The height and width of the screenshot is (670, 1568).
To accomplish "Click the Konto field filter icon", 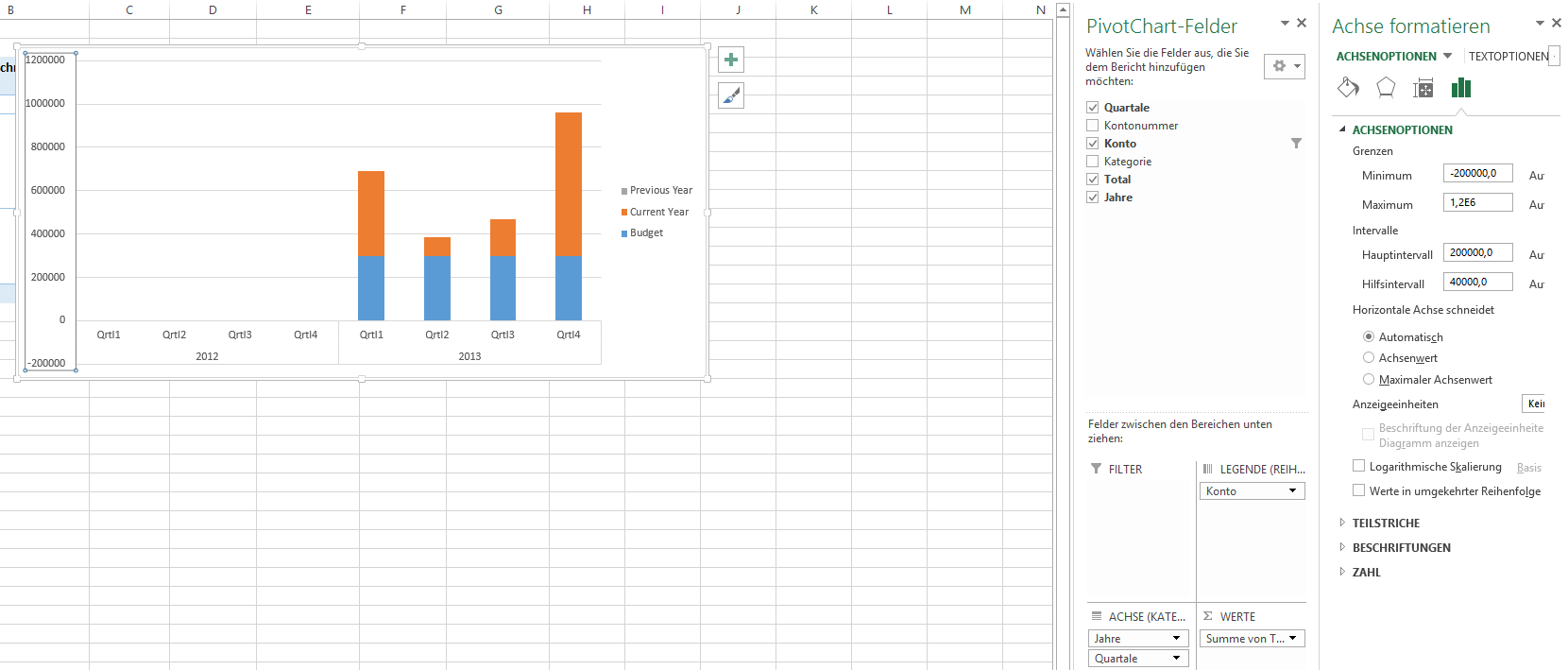I will (1296, 144).
